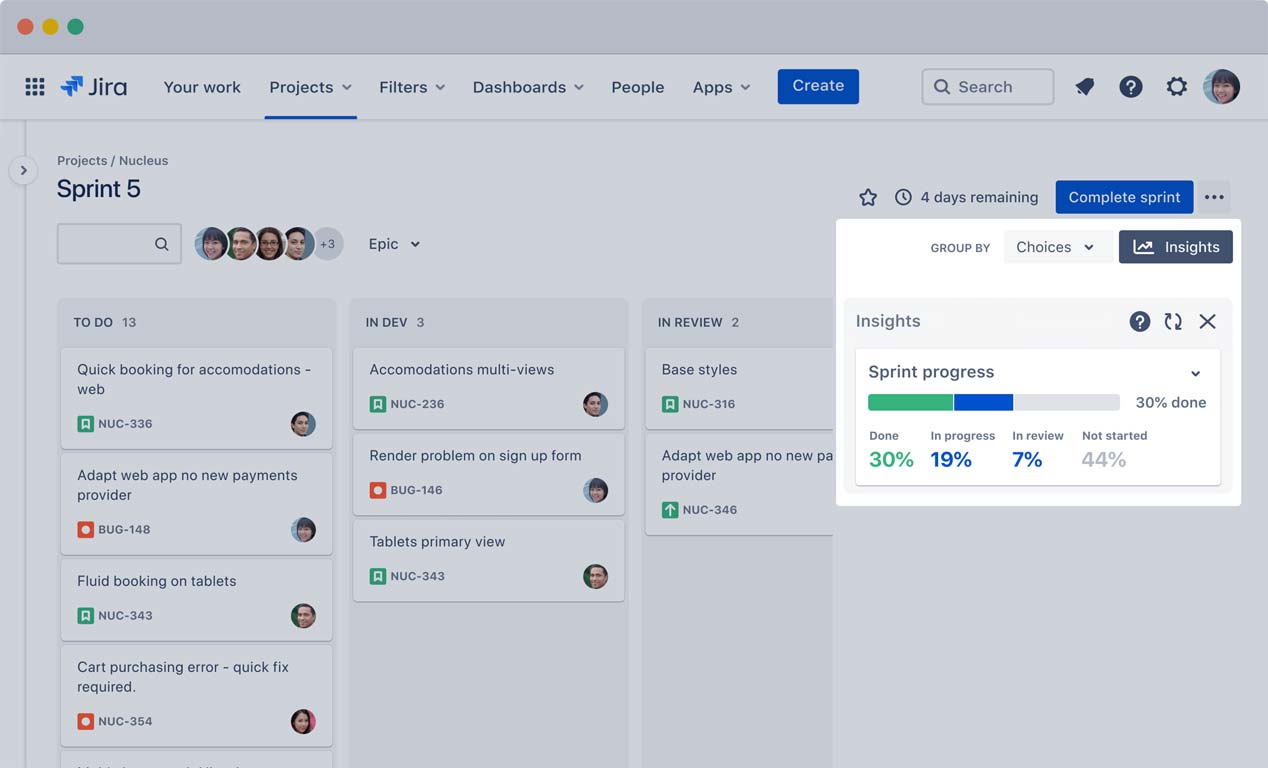
Task: Click the Sprint progress bar
Action: 994,402
